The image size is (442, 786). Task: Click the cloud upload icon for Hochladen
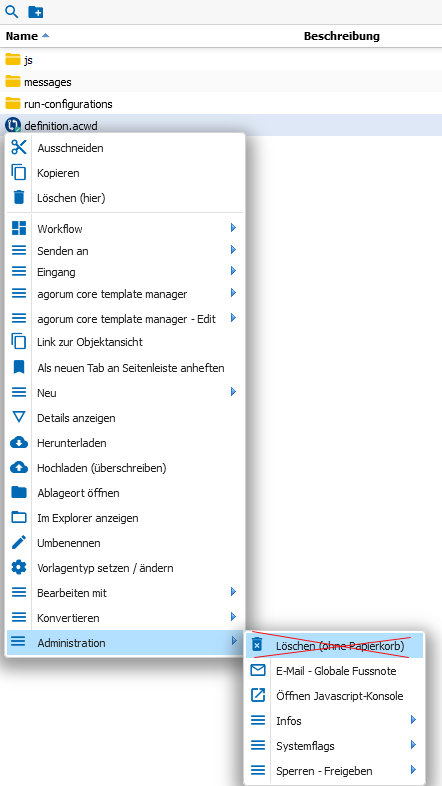coord(19,468)
